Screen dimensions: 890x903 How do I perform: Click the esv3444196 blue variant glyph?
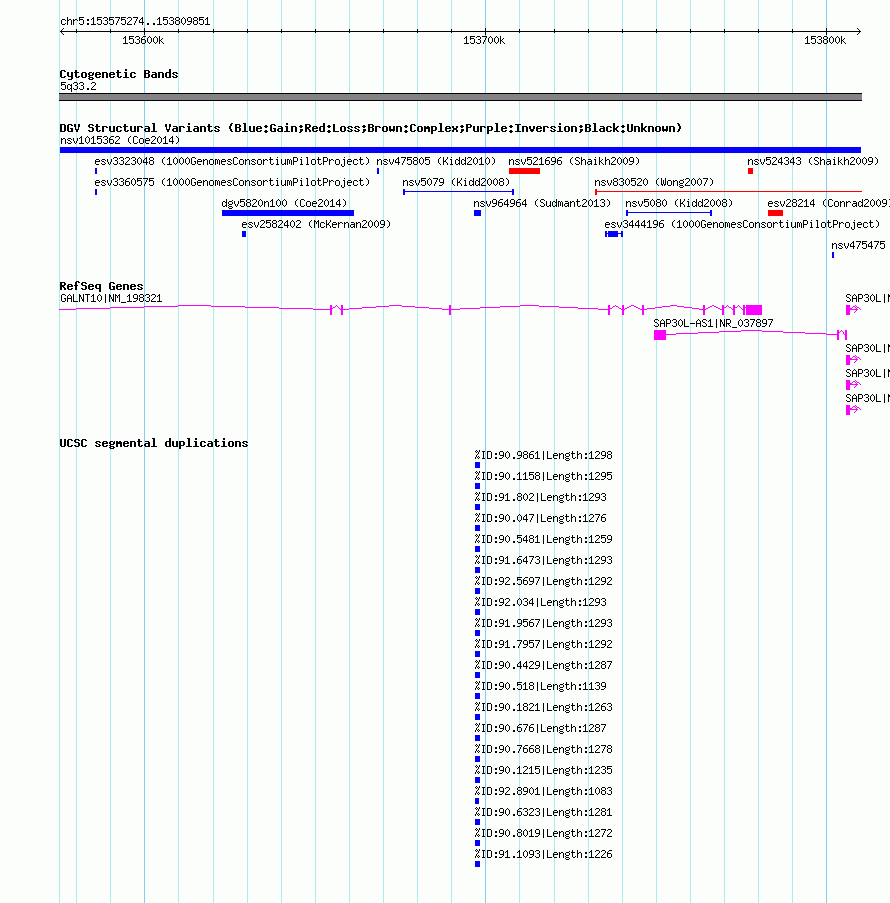click(x=614, y=234)
